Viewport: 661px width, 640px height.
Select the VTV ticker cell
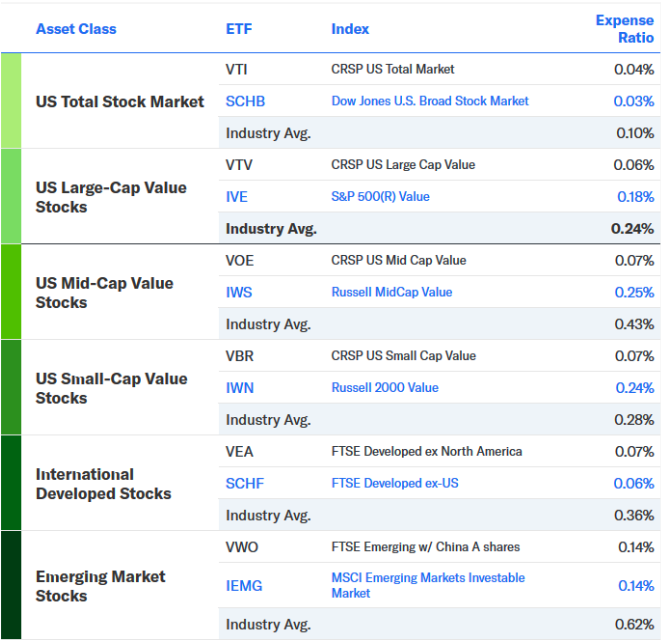point(239,165)
